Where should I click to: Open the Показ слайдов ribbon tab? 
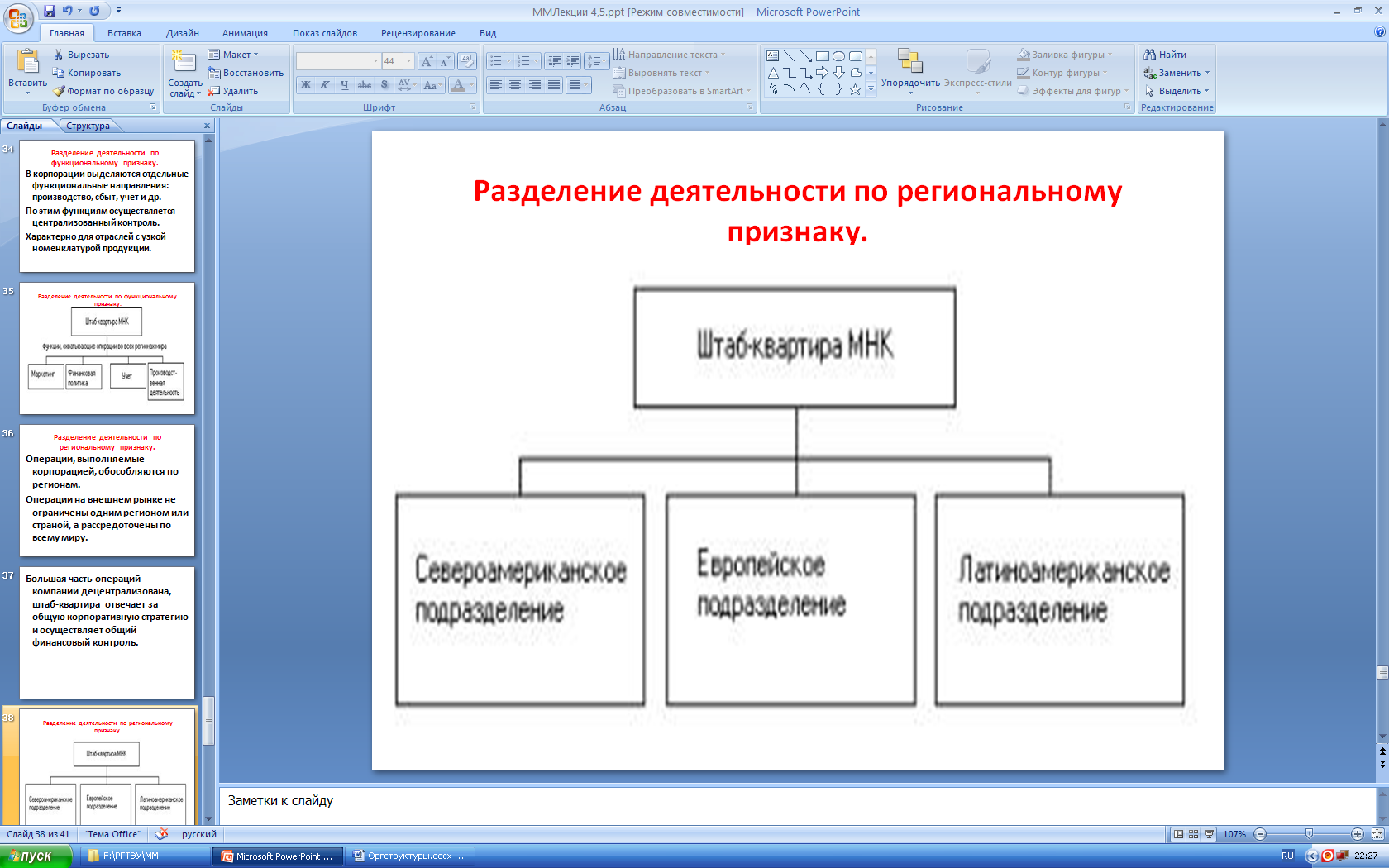click(x=325, y=33)
